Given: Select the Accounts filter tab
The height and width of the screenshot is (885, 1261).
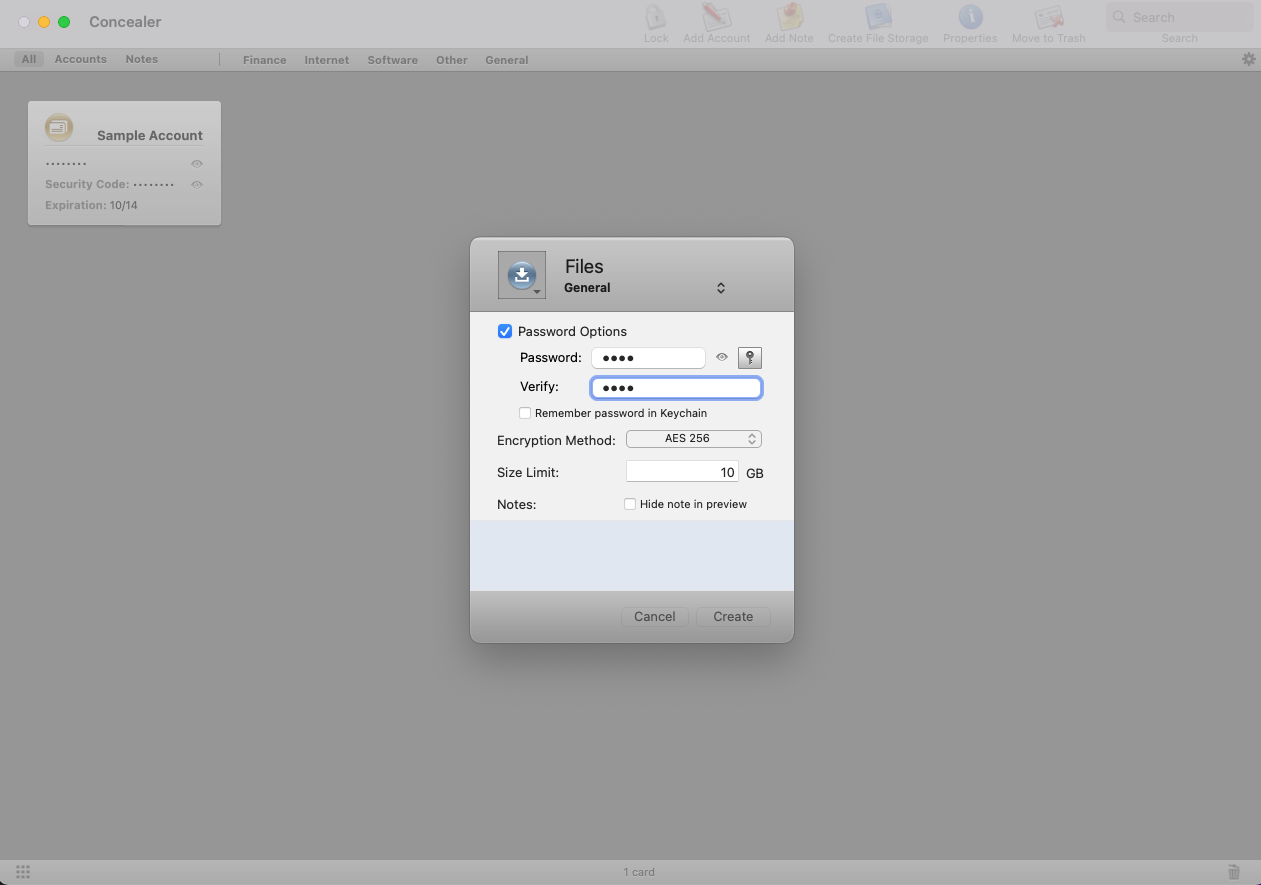Looking at the screenshot, I should click(x=81, y=59).
